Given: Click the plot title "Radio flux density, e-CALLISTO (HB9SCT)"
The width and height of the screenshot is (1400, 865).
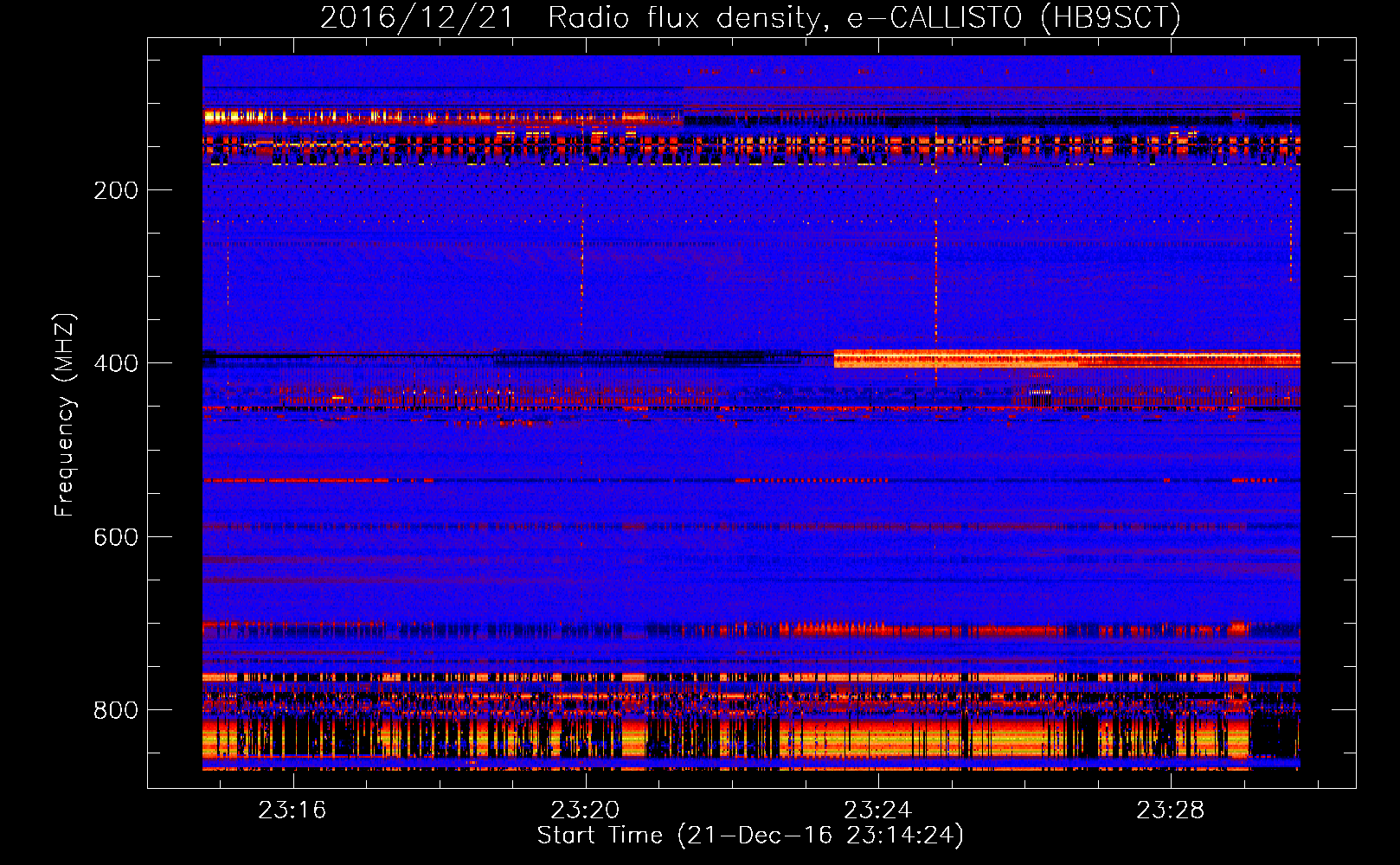Looking at the screenshot, I should tap(864, 18).
